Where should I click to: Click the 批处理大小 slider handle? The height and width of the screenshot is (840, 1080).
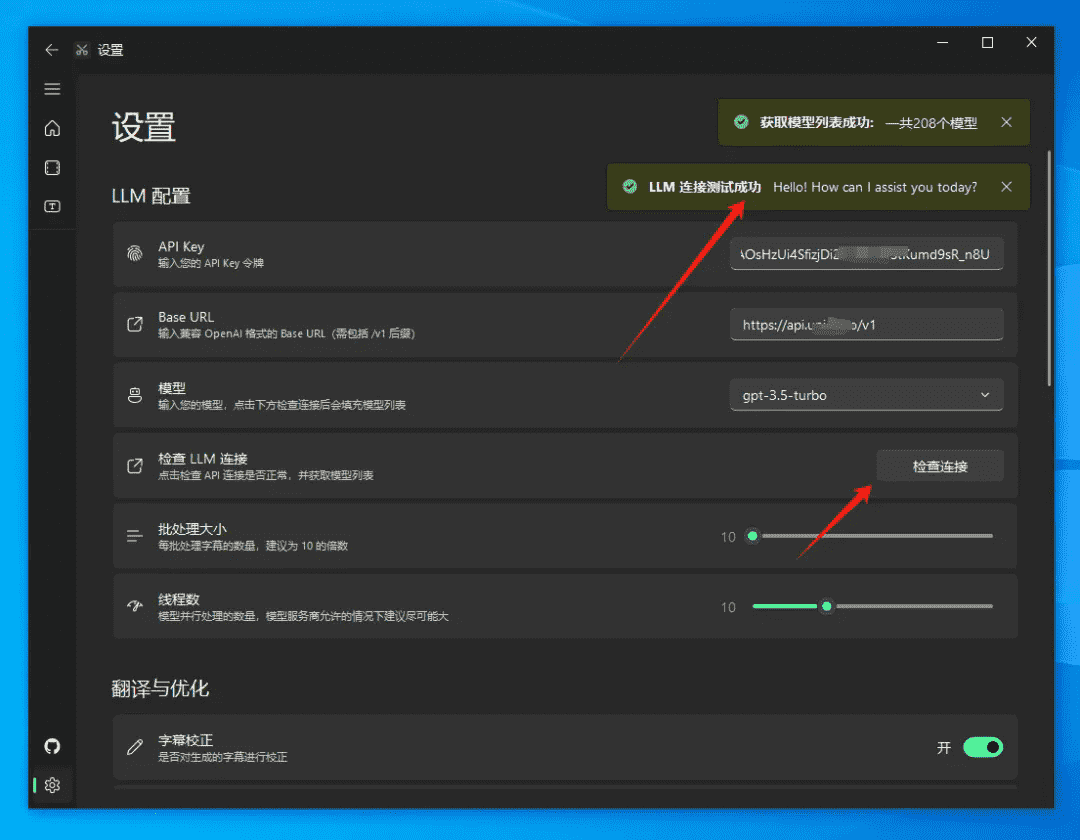point(753,536)
